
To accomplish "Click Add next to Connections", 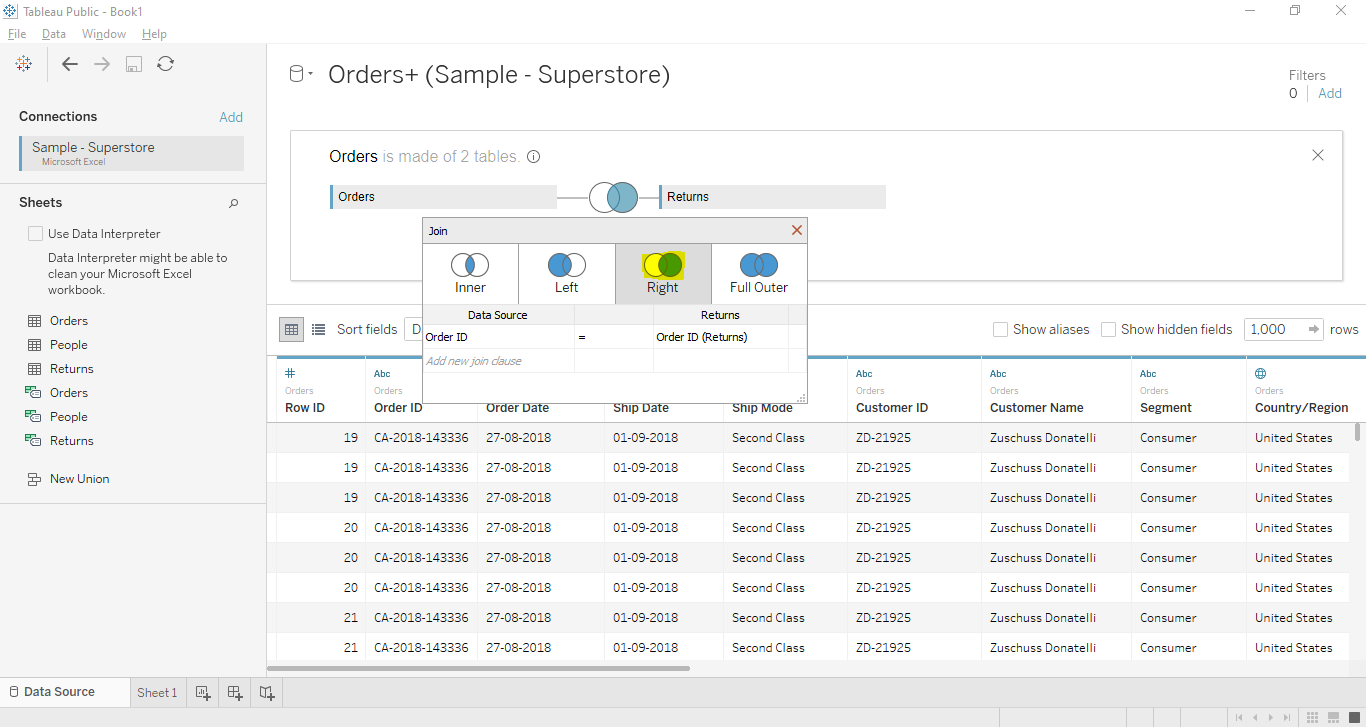I will (x=231, y=117).
